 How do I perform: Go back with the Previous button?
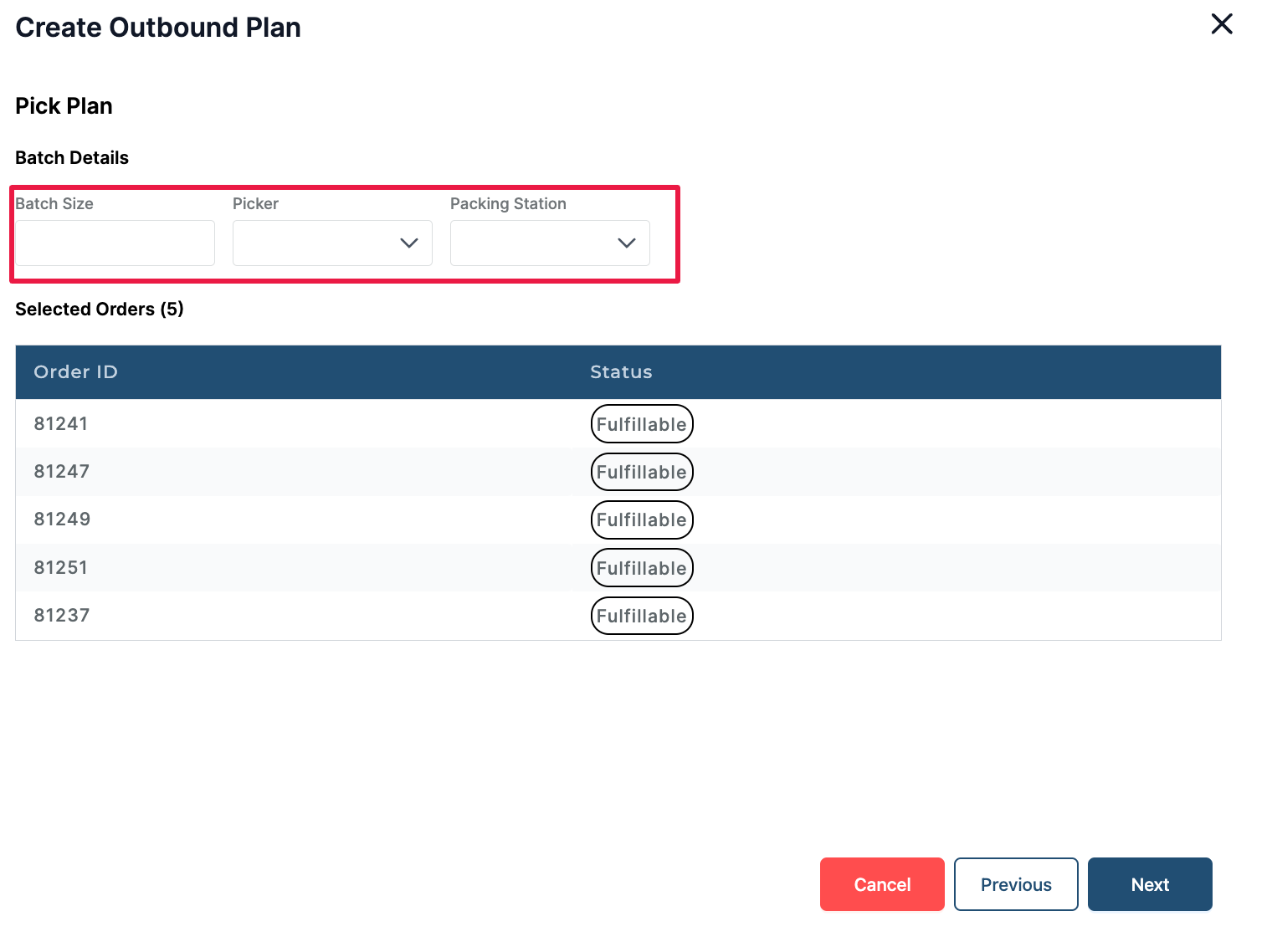(1015, 884)
